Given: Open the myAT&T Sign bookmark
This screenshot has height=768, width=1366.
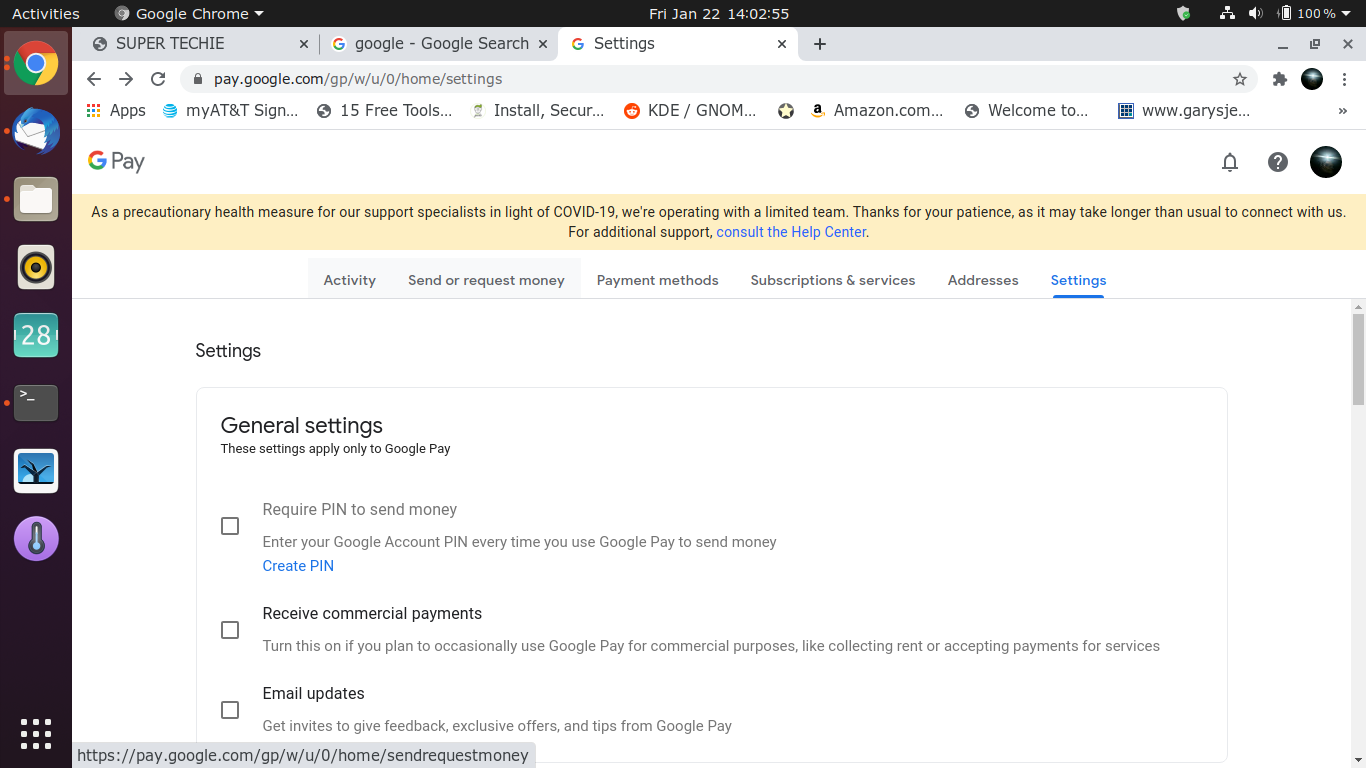Looking at the screenshot, I should (x=230, y=111).
